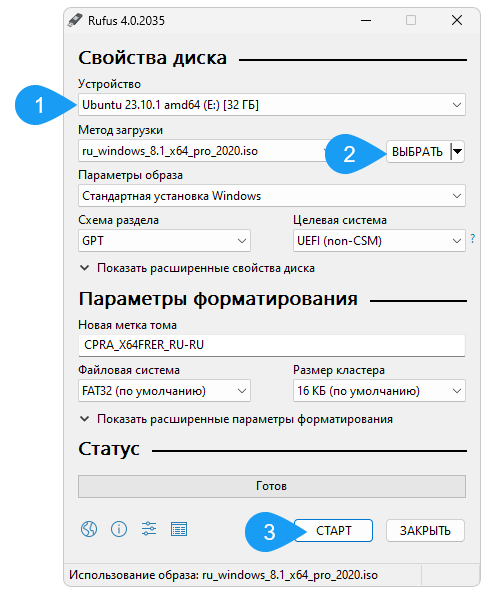
Task: Expand Показать расширенные свойства диска
Action: [x=198, y=268]
